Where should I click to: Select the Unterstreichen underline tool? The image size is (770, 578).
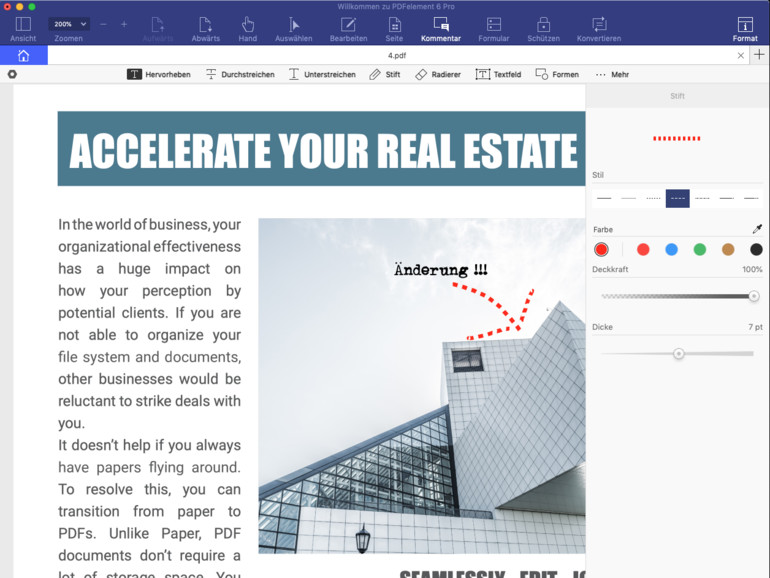pos(322,74)
